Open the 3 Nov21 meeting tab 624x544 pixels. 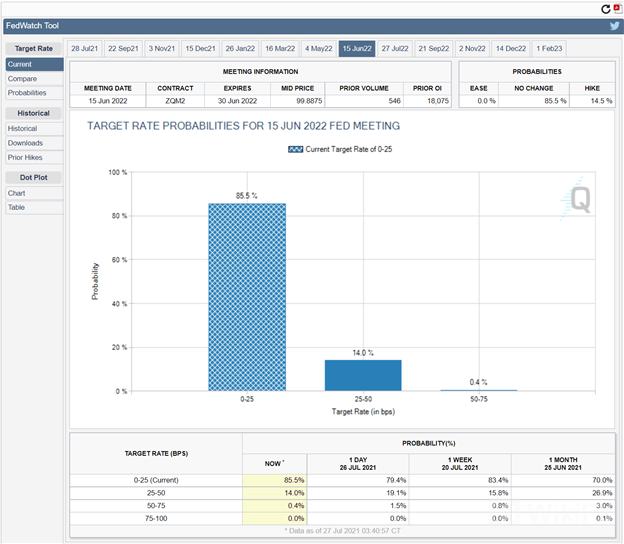[162, 48]
